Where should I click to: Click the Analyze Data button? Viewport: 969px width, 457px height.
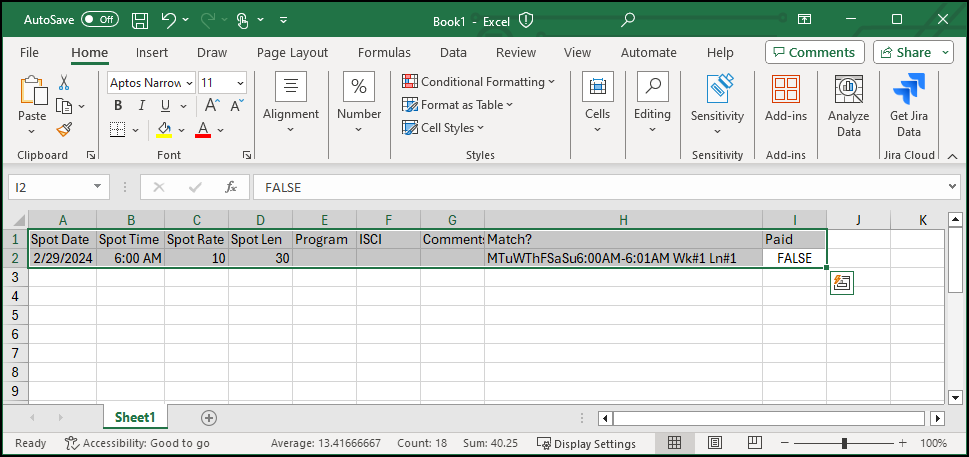(x=848, y=105)
